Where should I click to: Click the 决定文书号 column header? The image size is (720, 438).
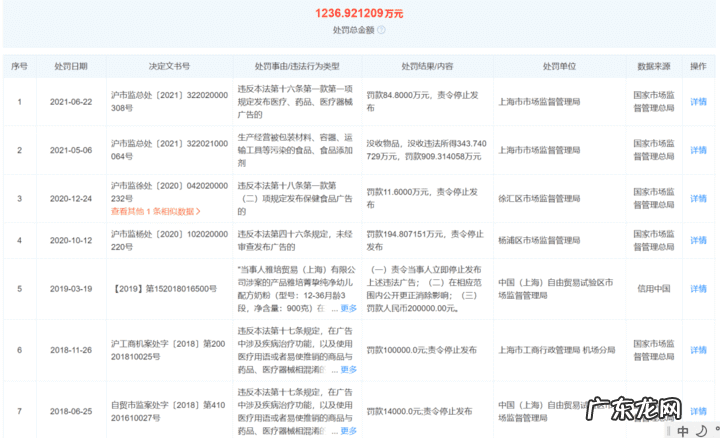coord(169,66)
